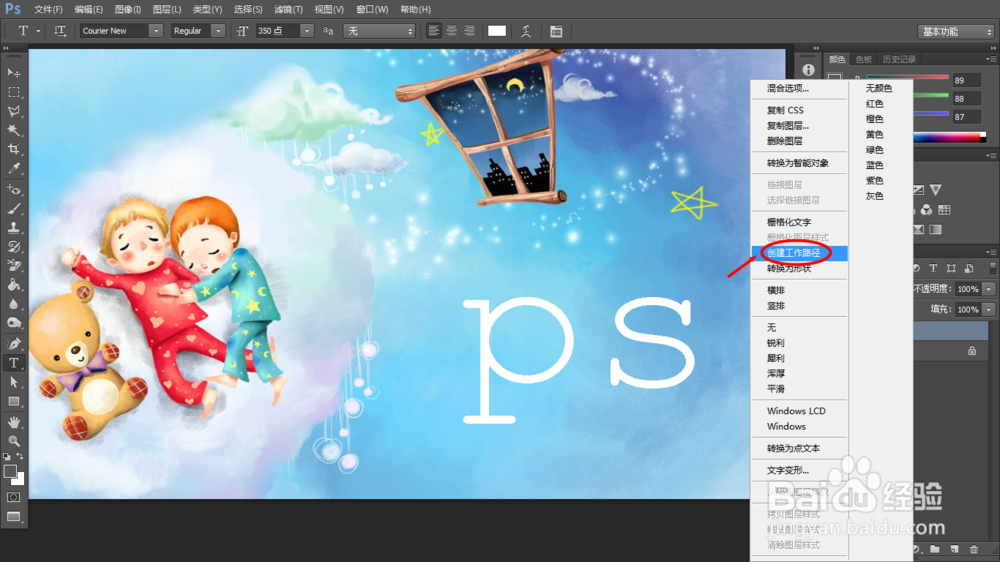This screenshot has width=1000, height=562.
Task: Select the Eyedropper tool
Action: pyautogui.click(x=13, y=168)
